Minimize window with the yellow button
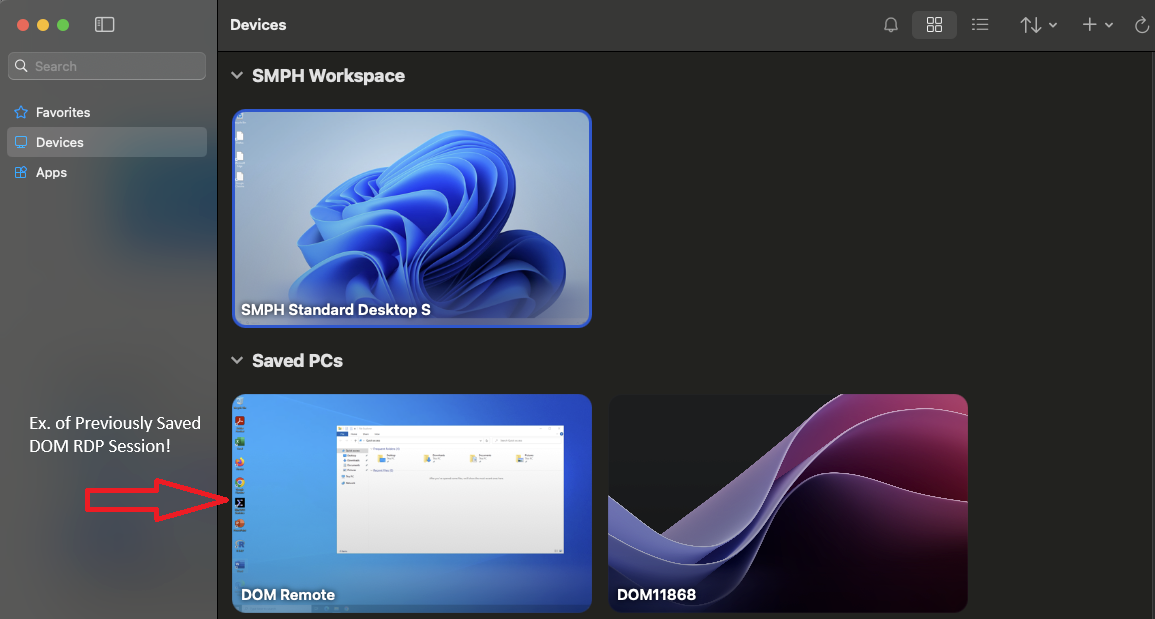The width and height of the screenshot is (1155, 619). click(43, 25)
